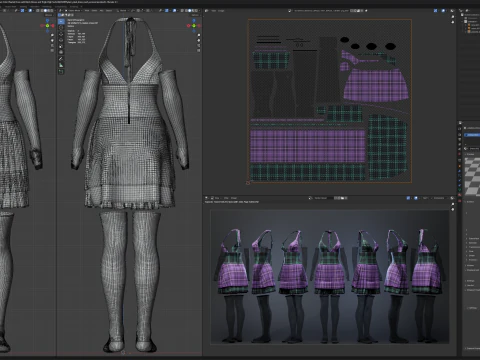Click the pan hand icon in main viewport

[x=199, y=40]
